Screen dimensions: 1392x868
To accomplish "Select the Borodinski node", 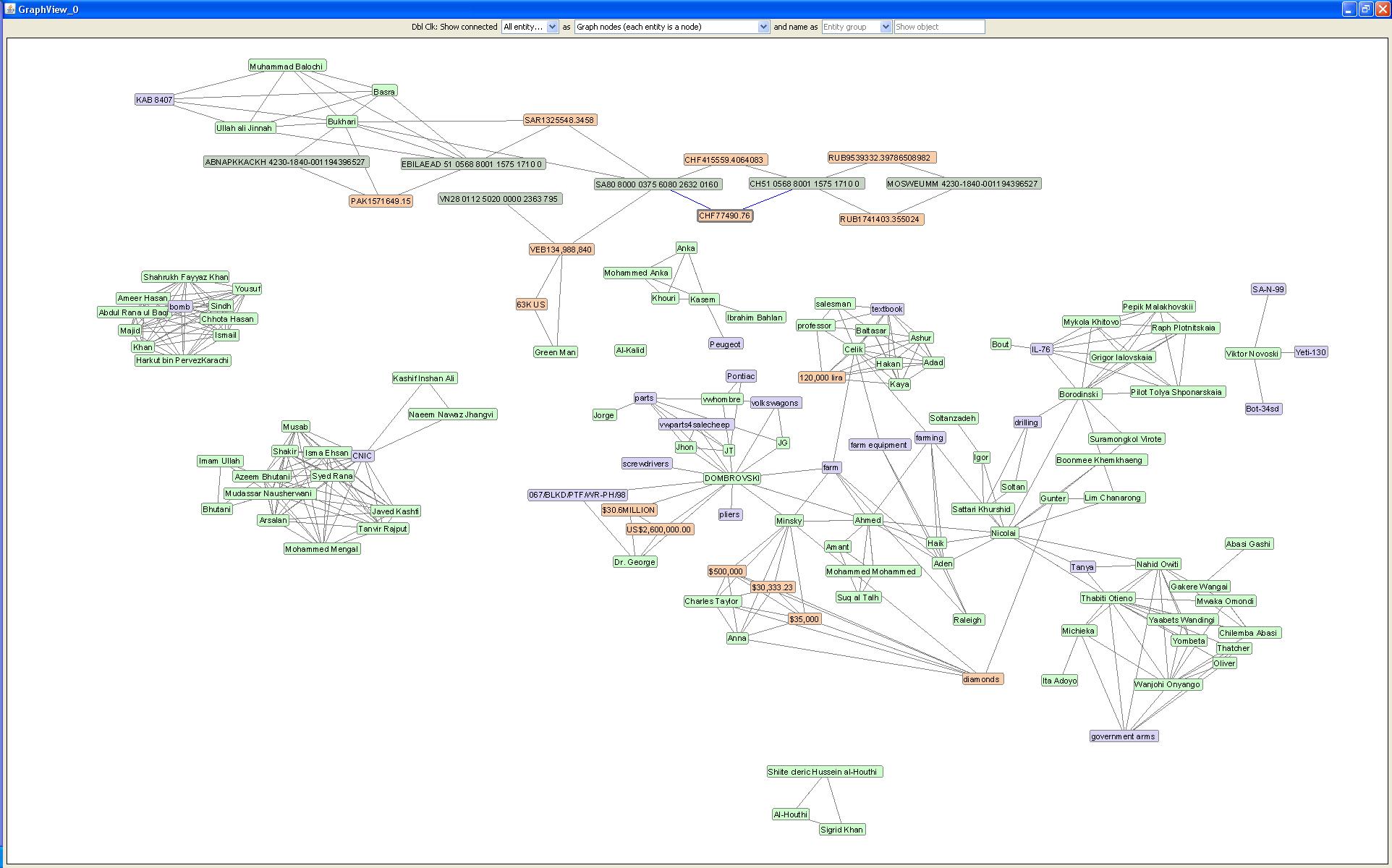I will tap(1079, 394).
